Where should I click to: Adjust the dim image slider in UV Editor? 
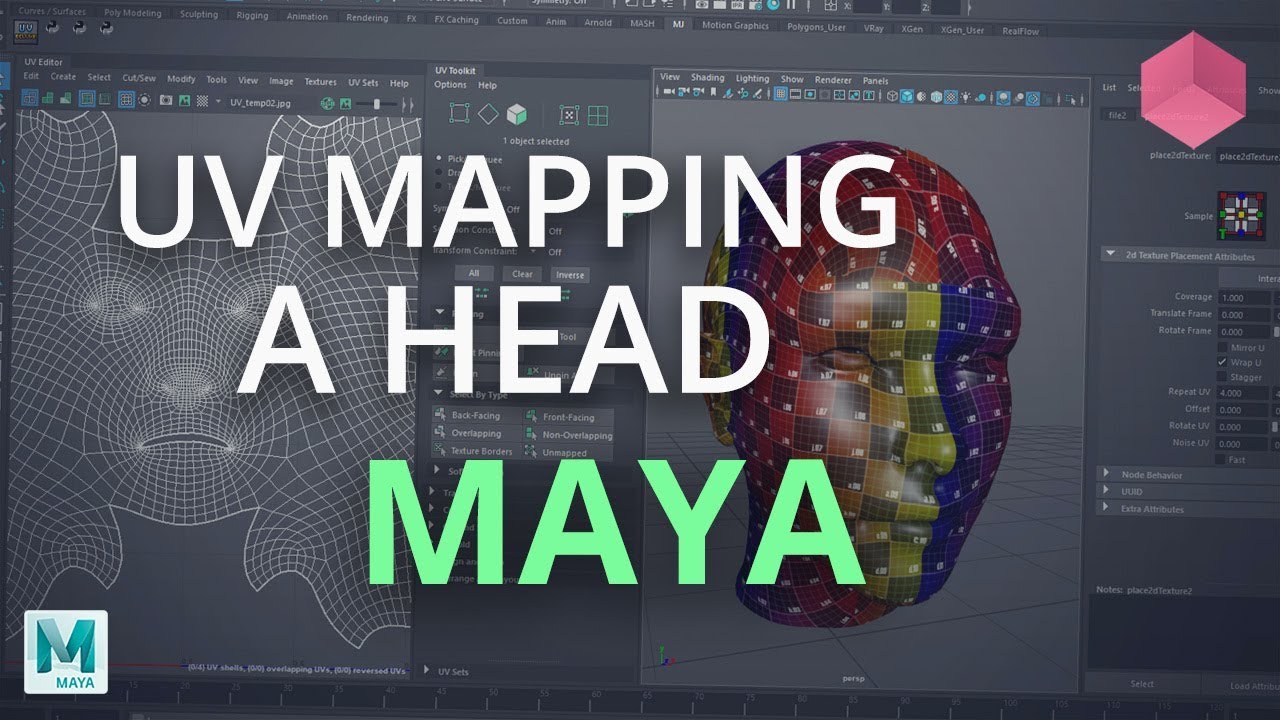pos(376,103)
